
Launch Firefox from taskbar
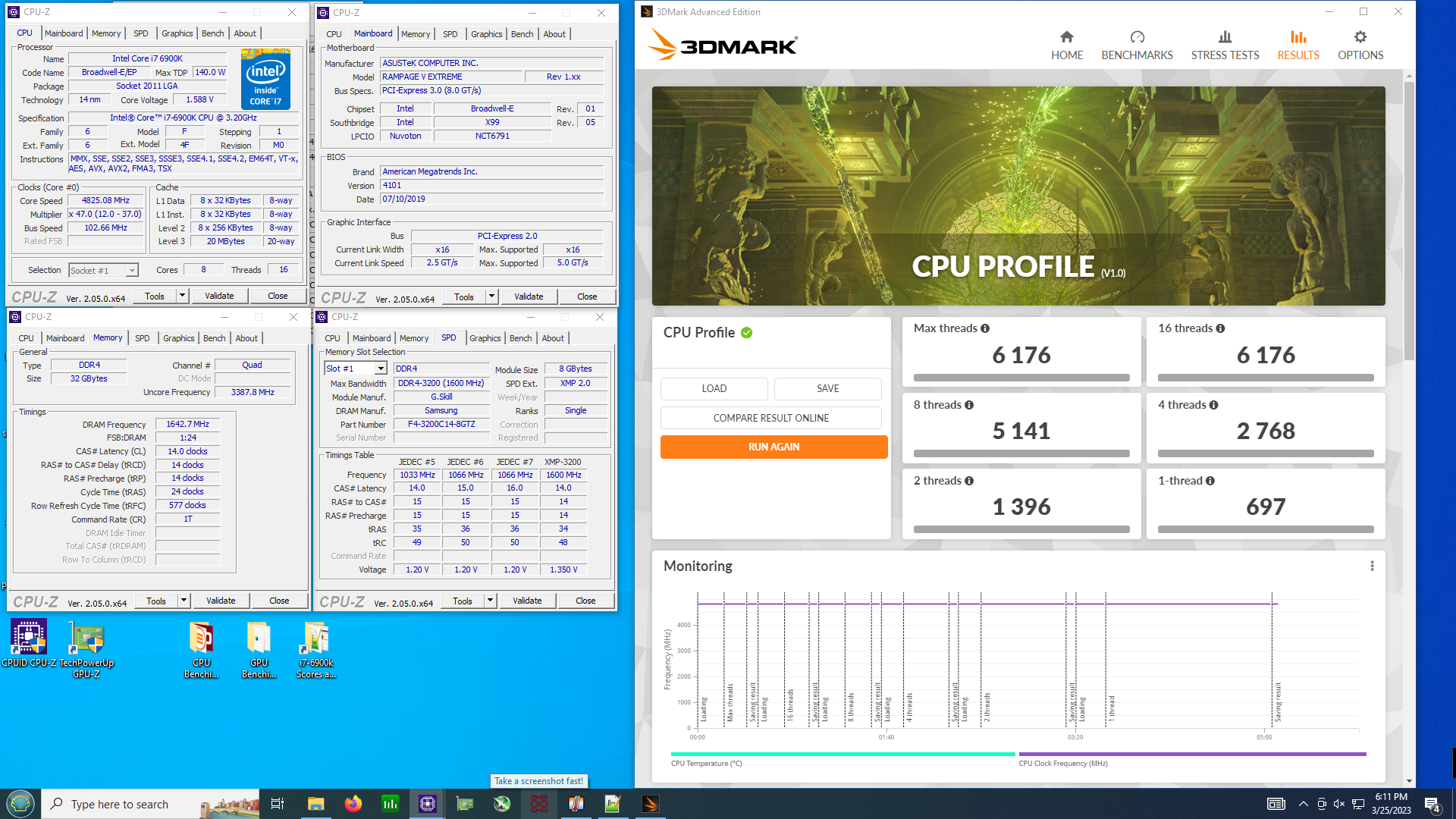click(353, 804)
